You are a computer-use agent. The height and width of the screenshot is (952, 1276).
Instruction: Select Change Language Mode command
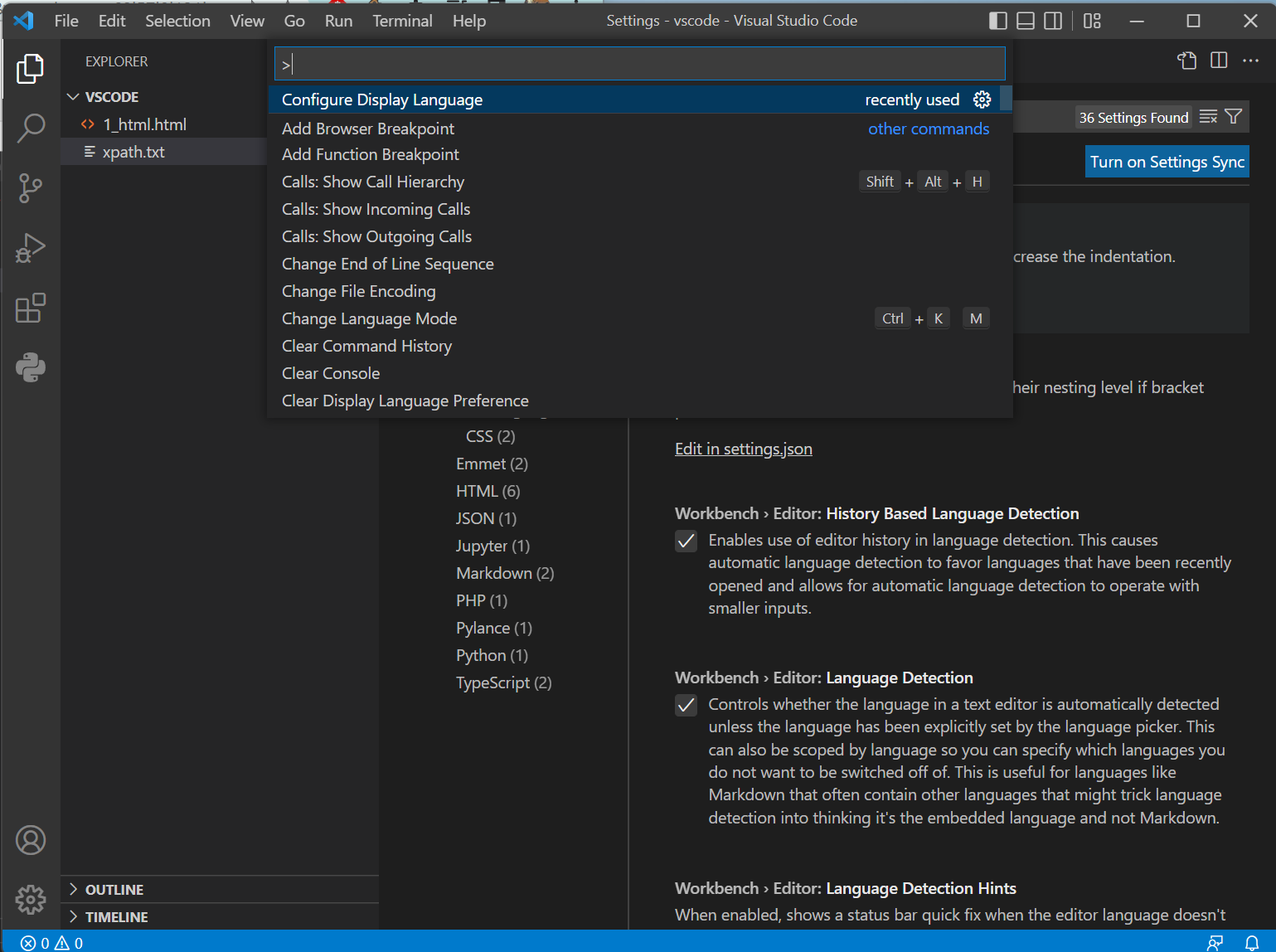point(633,318)
